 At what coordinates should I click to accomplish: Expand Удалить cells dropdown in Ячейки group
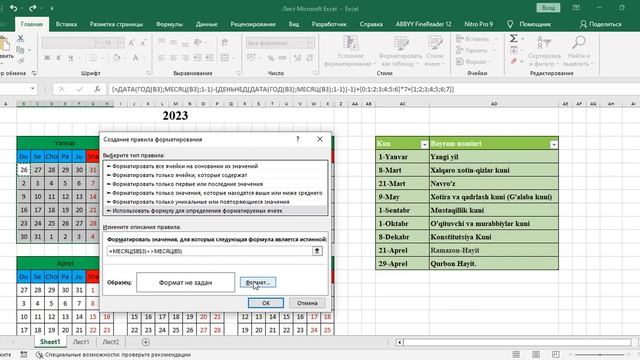494,50
